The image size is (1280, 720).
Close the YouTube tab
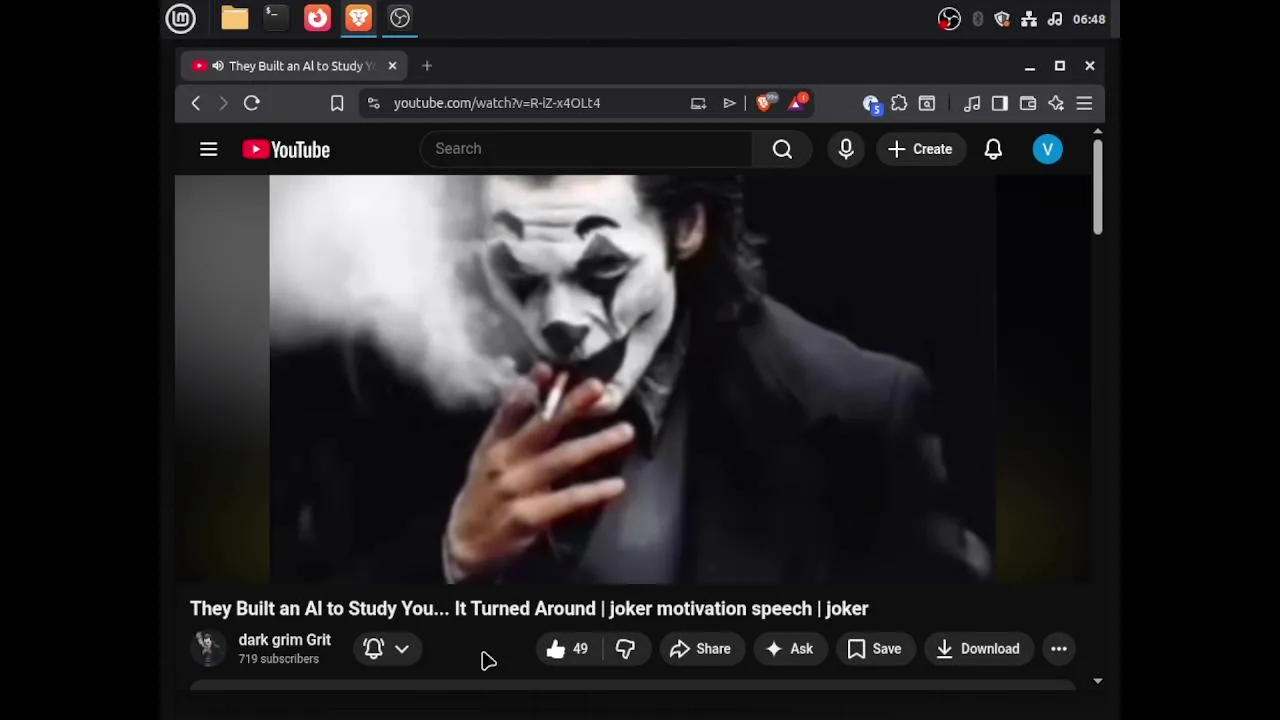pyautogui.click(x=392, y=66)
